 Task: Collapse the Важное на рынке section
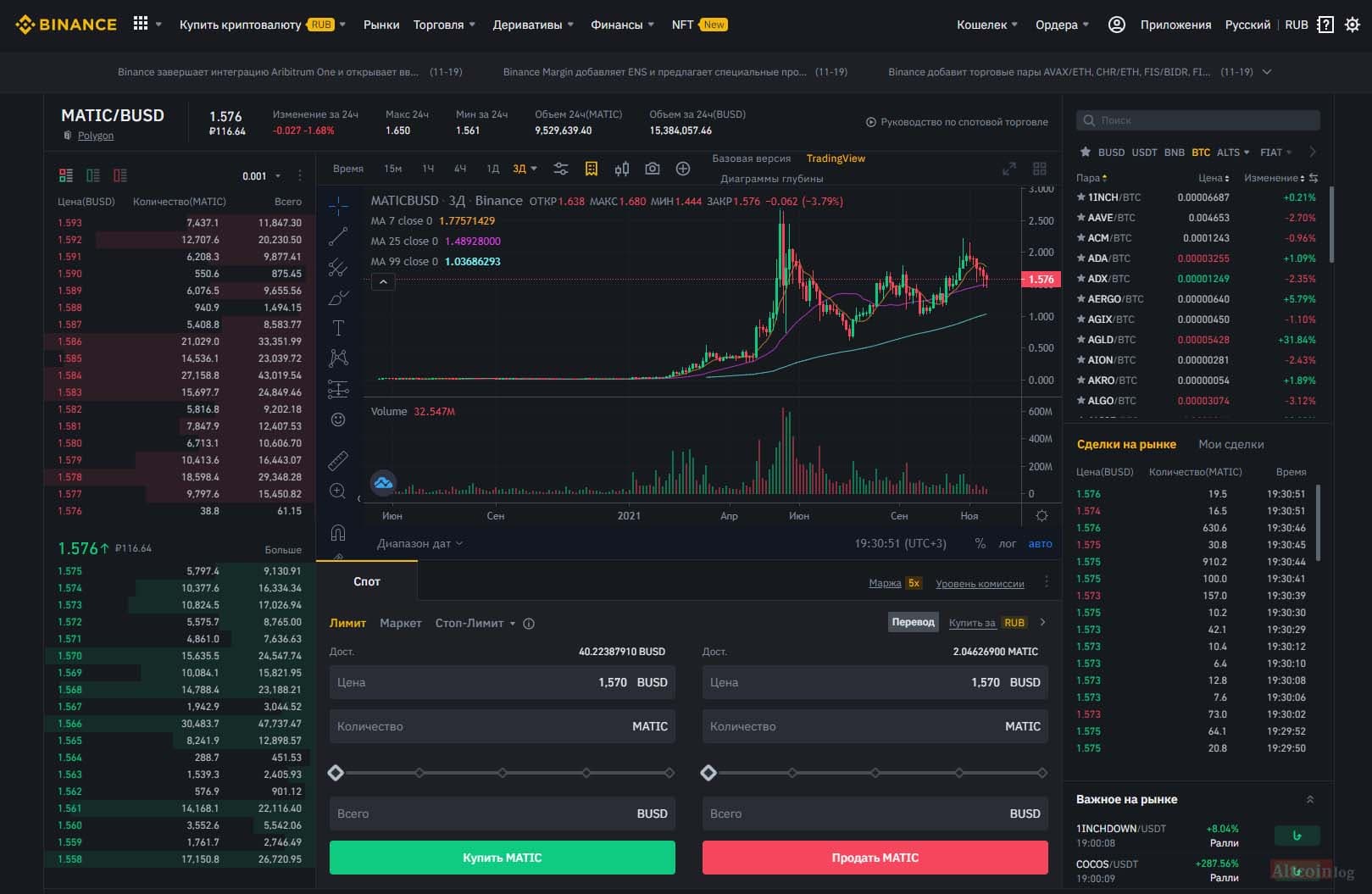(x=1310, y=799)
